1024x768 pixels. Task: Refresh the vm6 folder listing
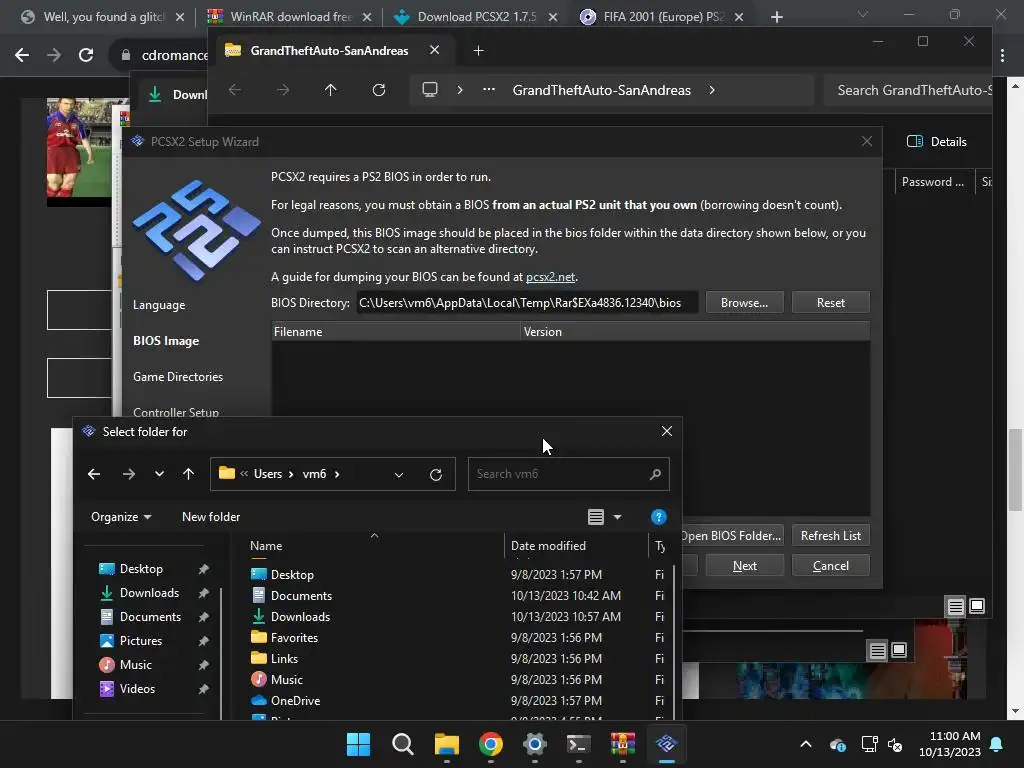pyautogui.click(x=436, y=474)
